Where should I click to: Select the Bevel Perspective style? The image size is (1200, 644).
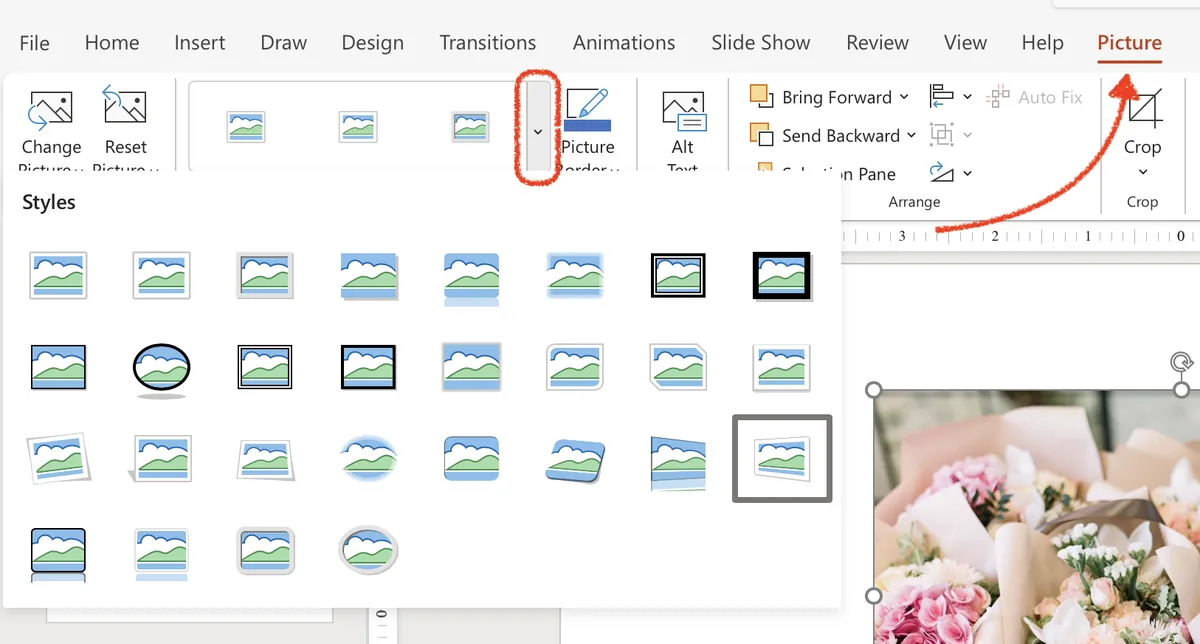pos(574,459)
